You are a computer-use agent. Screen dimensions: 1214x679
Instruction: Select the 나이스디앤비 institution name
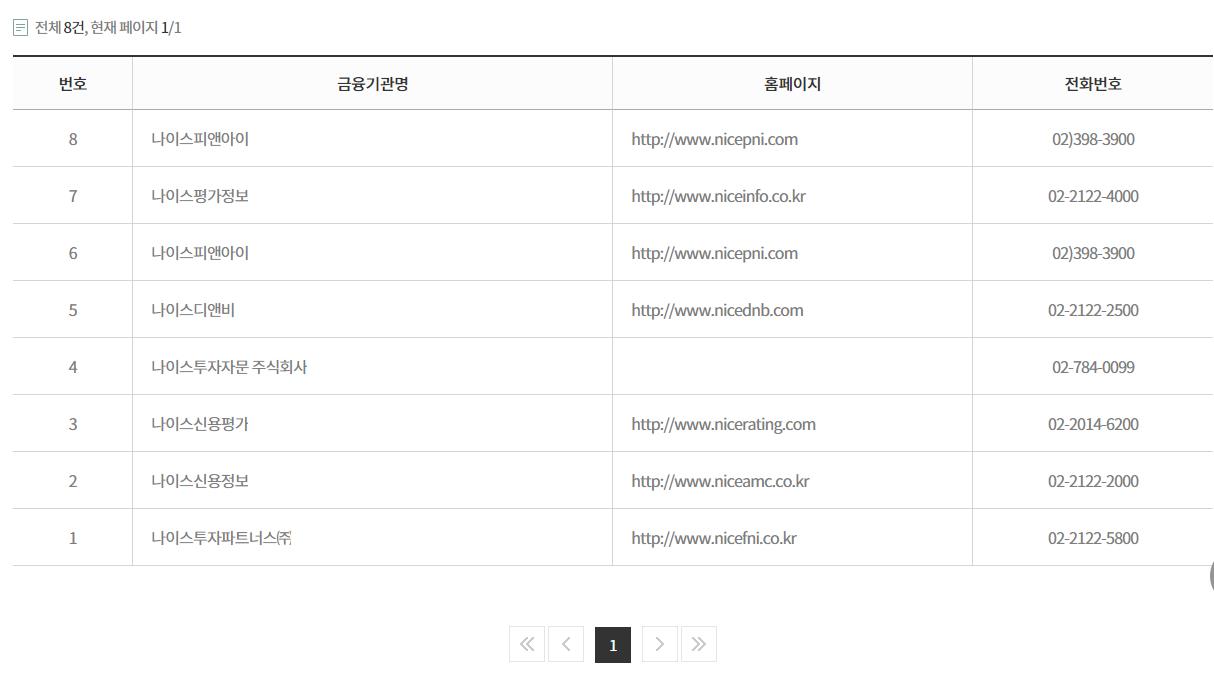click(x=193, y=310)
